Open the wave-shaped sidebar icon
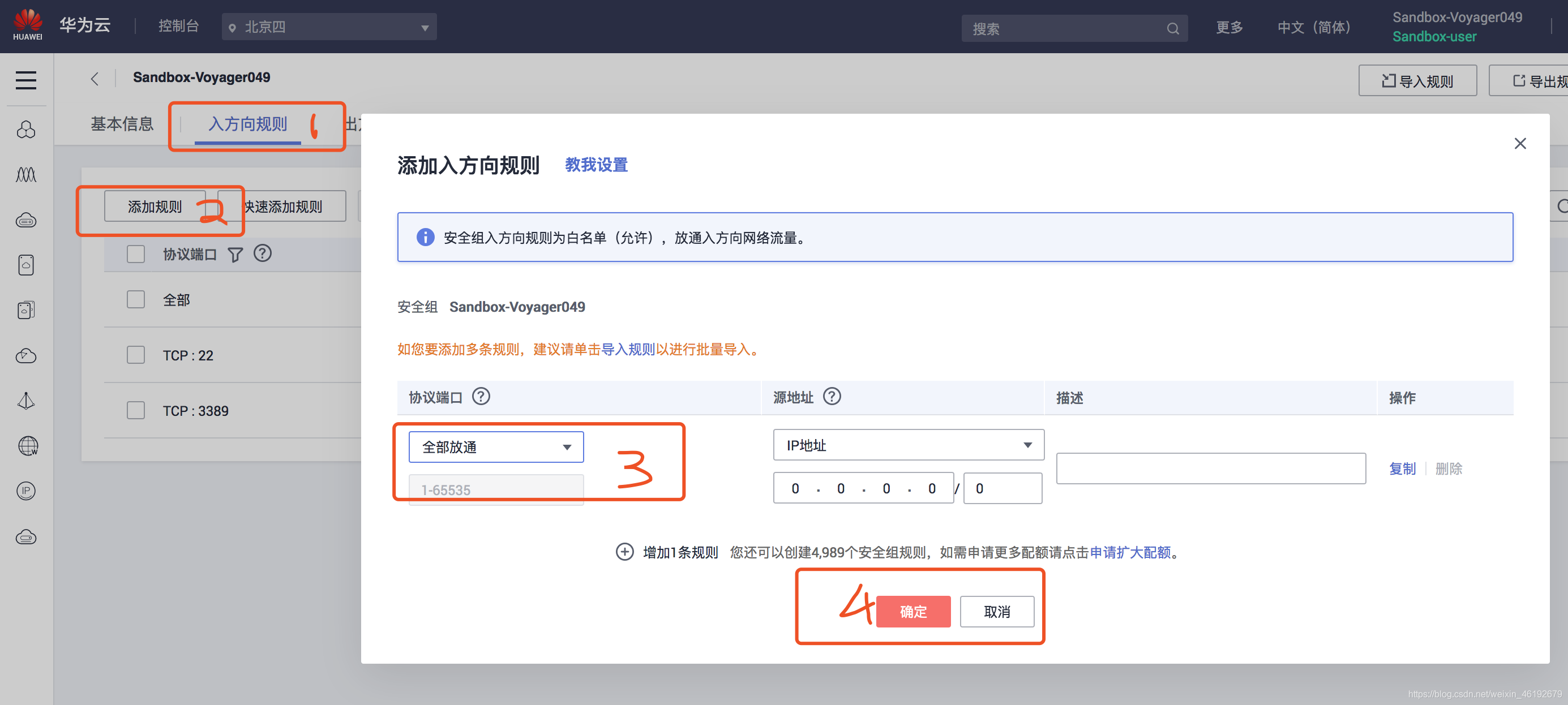Screen dimensions: 1568x705 tap(26, 175)
